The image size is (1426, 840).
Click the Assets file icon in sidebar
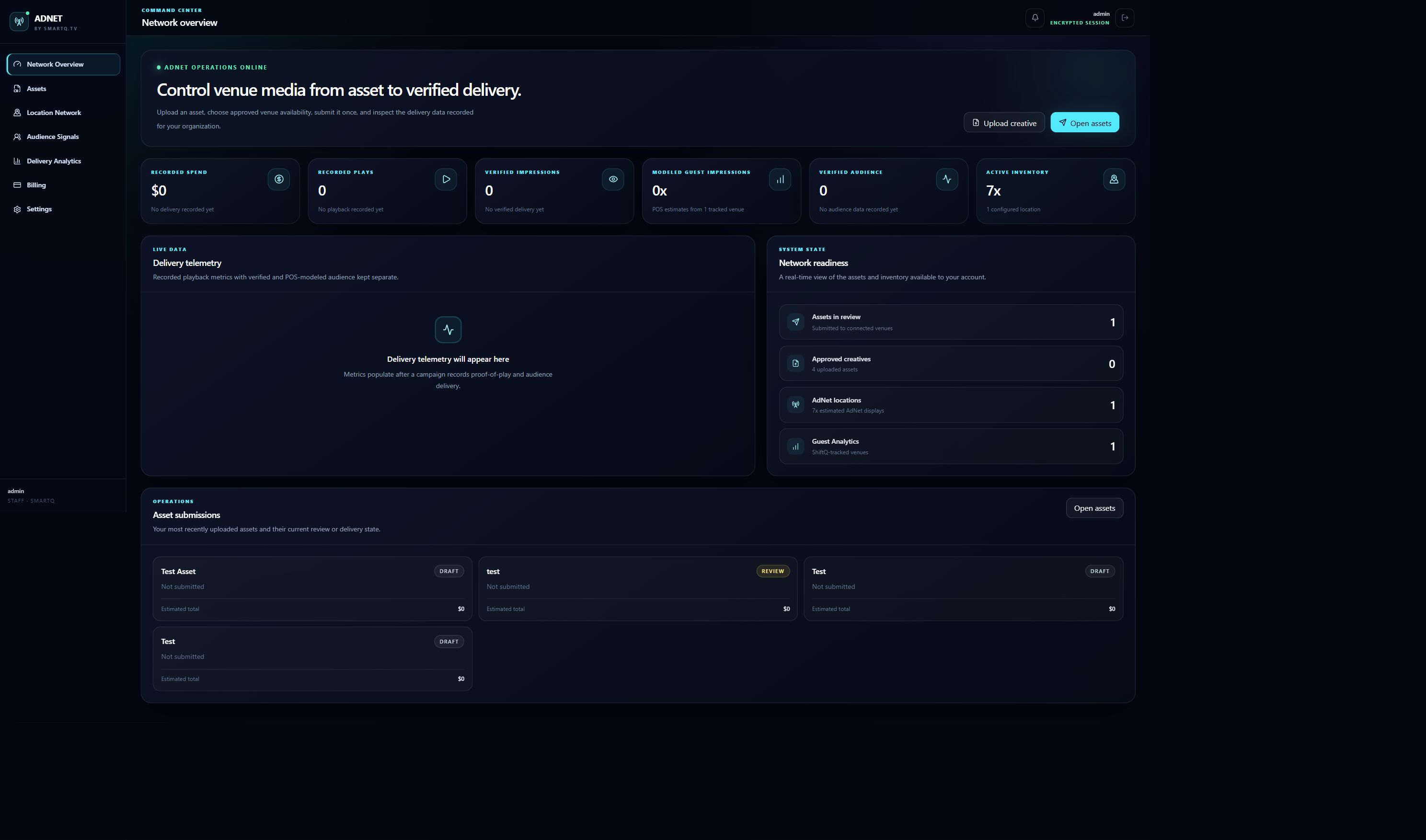click(18, 89)
